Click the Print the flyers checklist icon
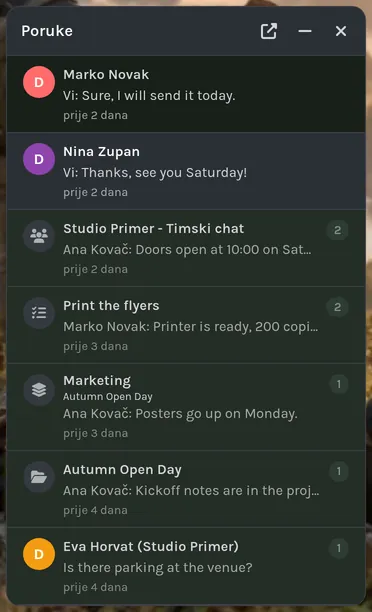The width and height of the screenshot is (372, 612). click(x=39, y=313)
